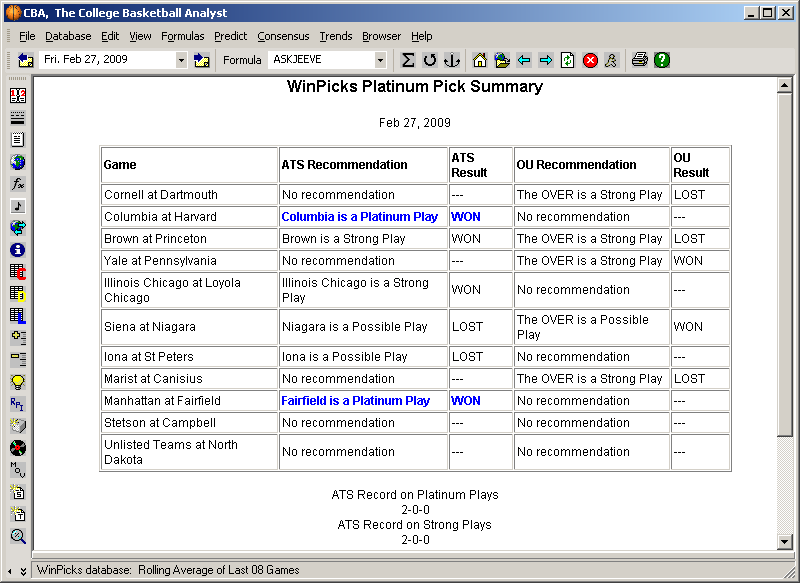Open the fx formula icon in sidebar

18,184
